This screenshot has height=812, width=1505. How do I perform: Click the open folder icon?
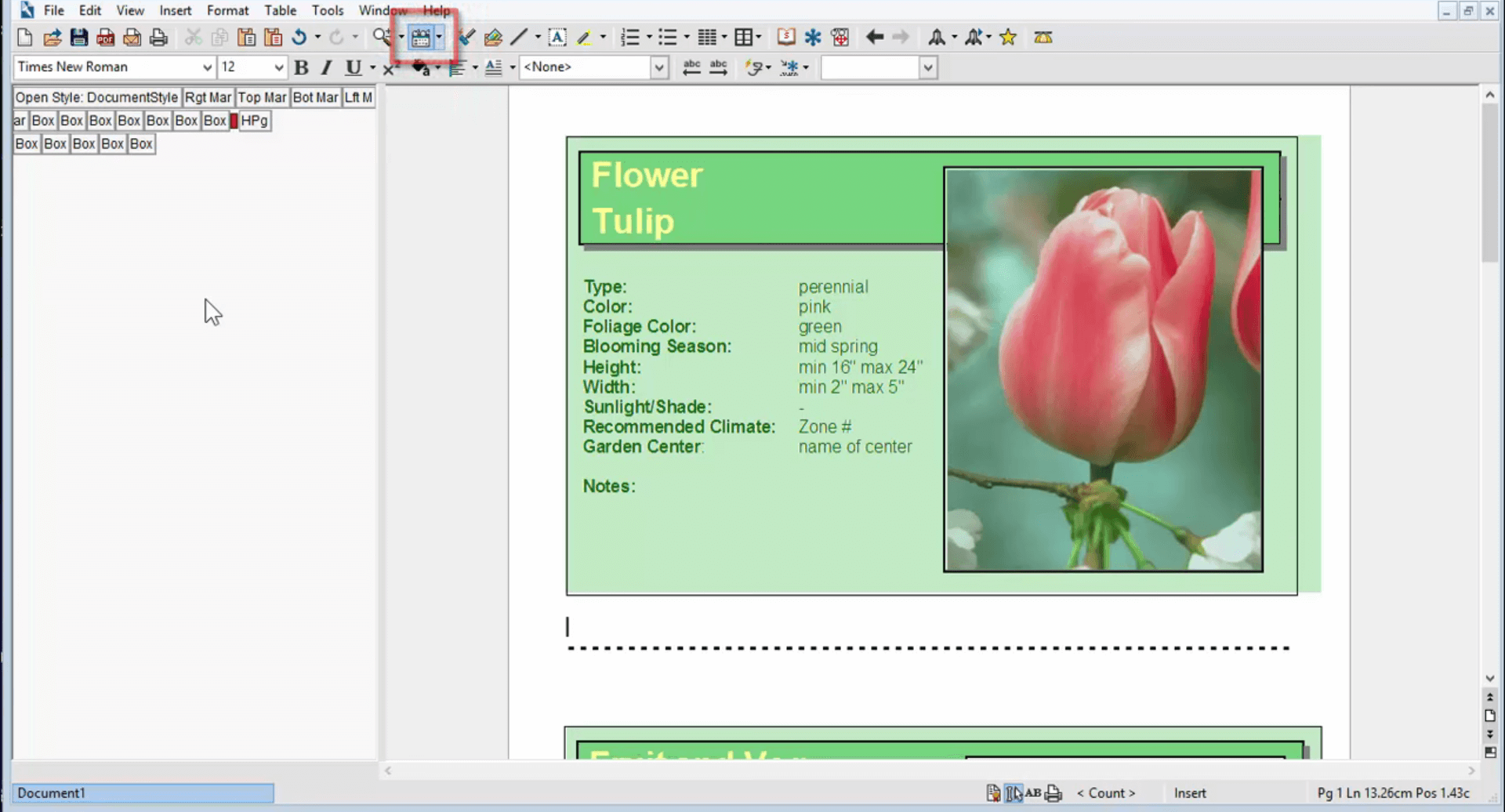pyautogui.click(x=52, y=38)
